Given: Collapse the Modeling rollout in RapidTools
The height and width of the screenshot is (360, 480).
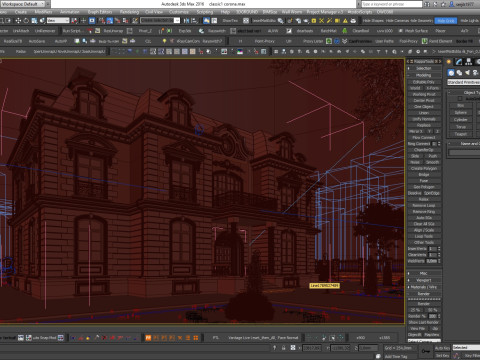Looking at the screenshot, I should pyautogui.click(x=424, y=75).
